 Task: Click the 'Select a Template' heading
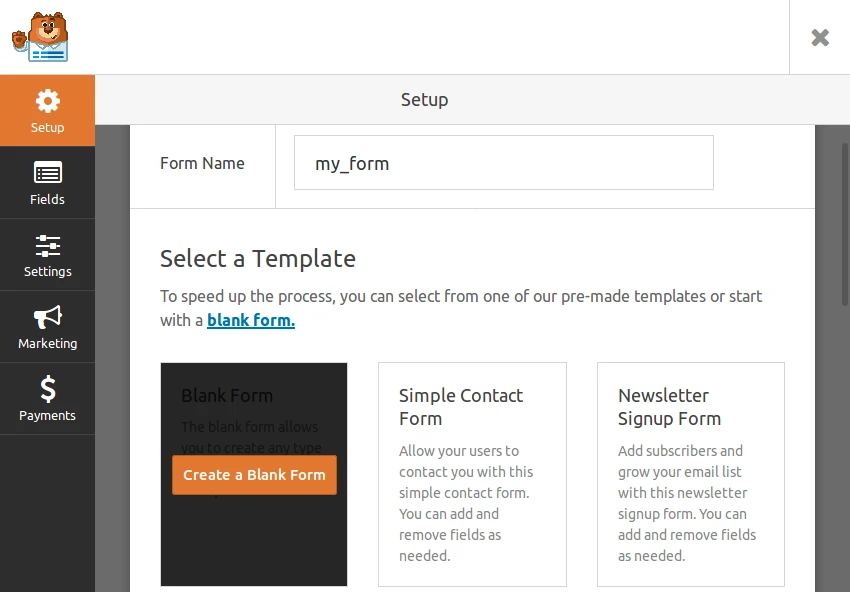click(x=257, y=259)
